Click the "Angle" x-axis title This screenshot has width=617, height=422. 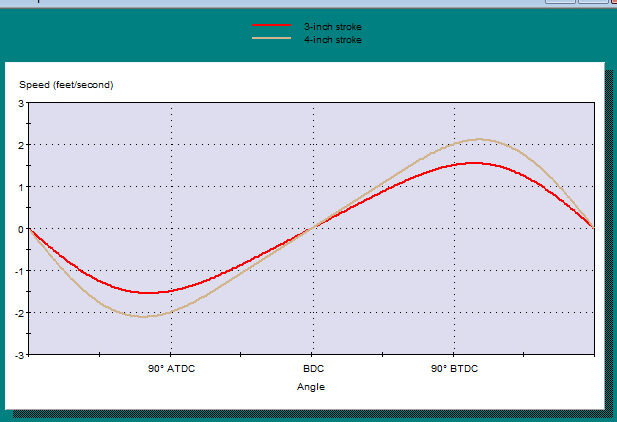tap(311, 386)
